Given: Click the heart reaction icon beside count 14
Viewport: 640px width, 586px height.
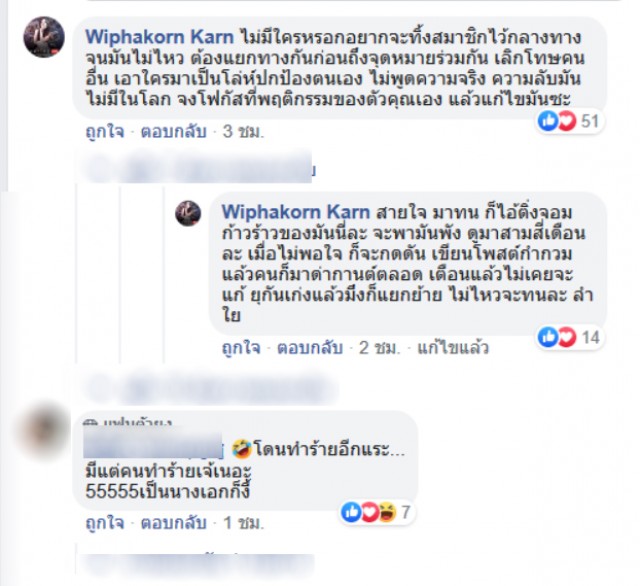Looking at the screenshot, I should [x=567, y=337].
